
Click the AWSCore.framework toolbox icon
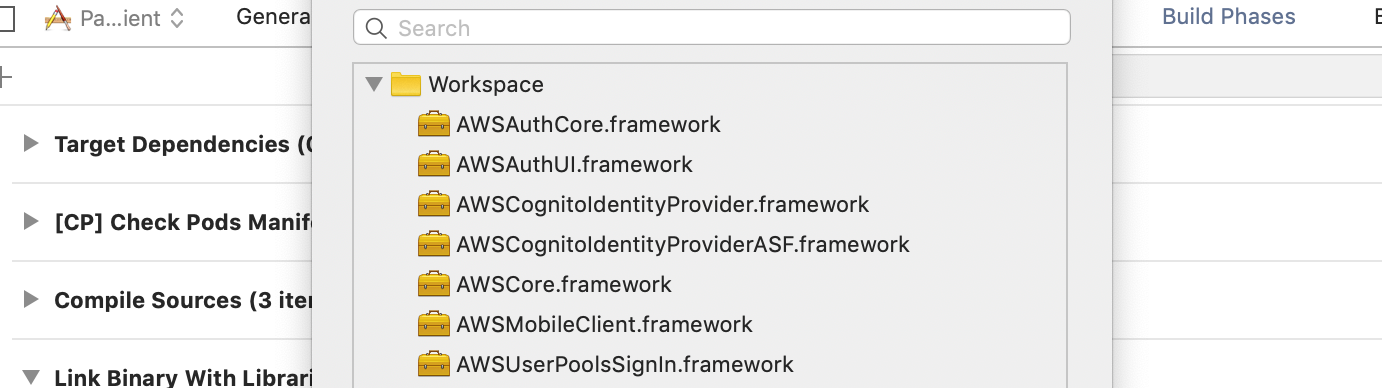(x=433, y=285)
